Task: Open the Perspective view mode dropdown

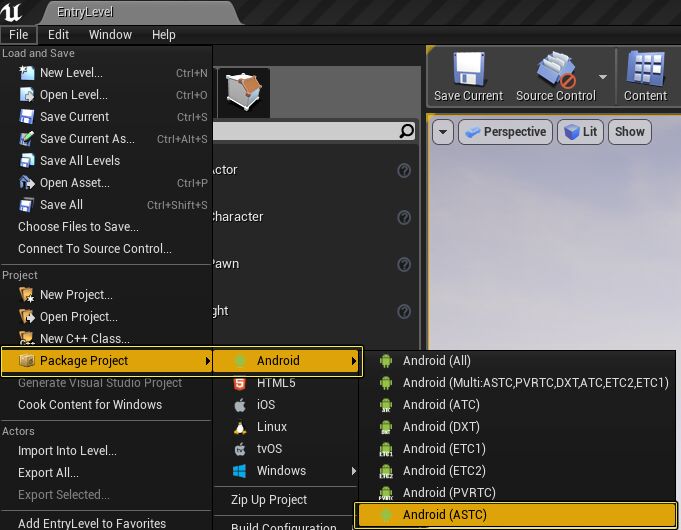Action: (506, 132)
